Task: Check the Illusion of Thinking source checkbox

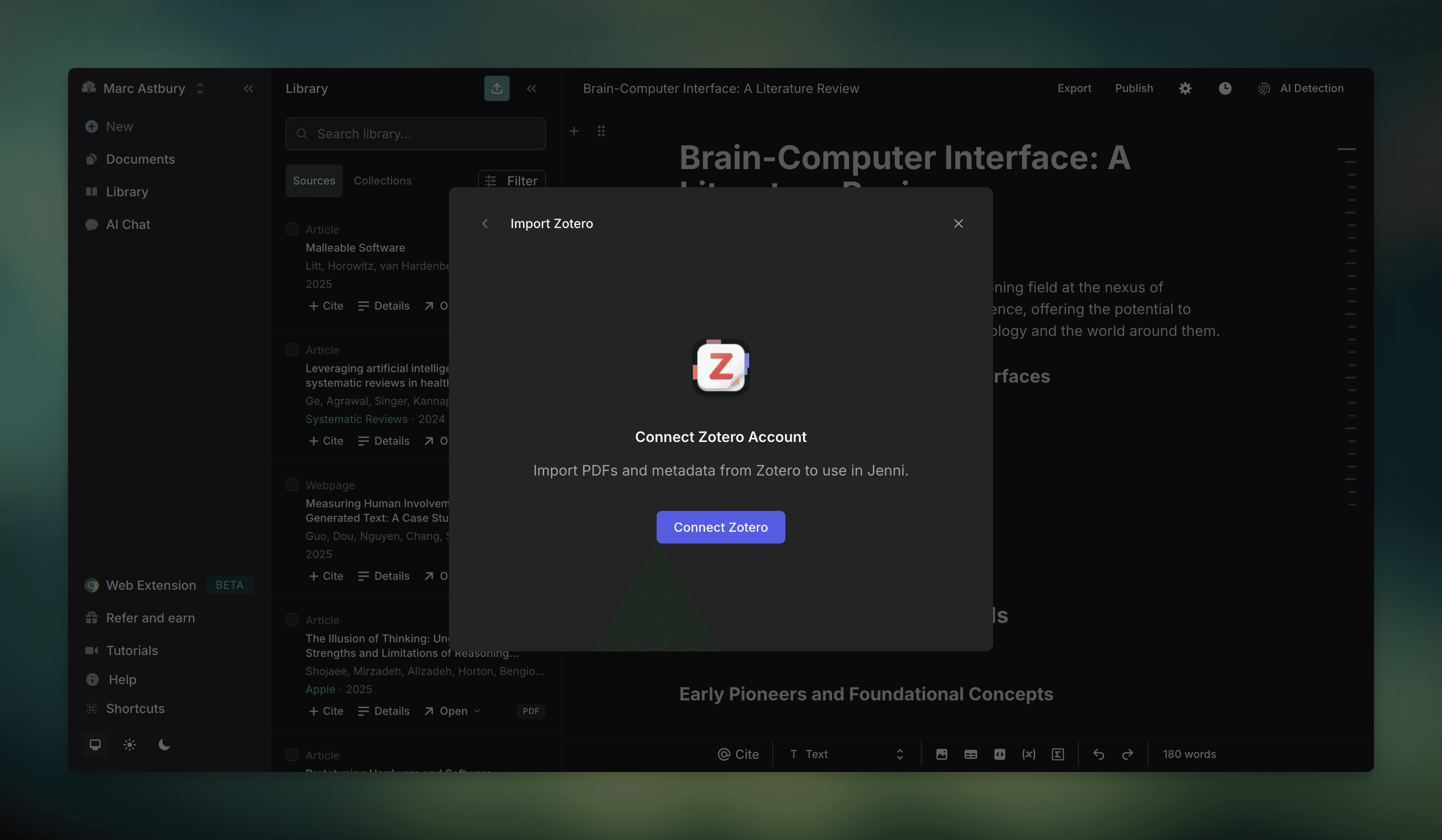Action: [292, 620]
